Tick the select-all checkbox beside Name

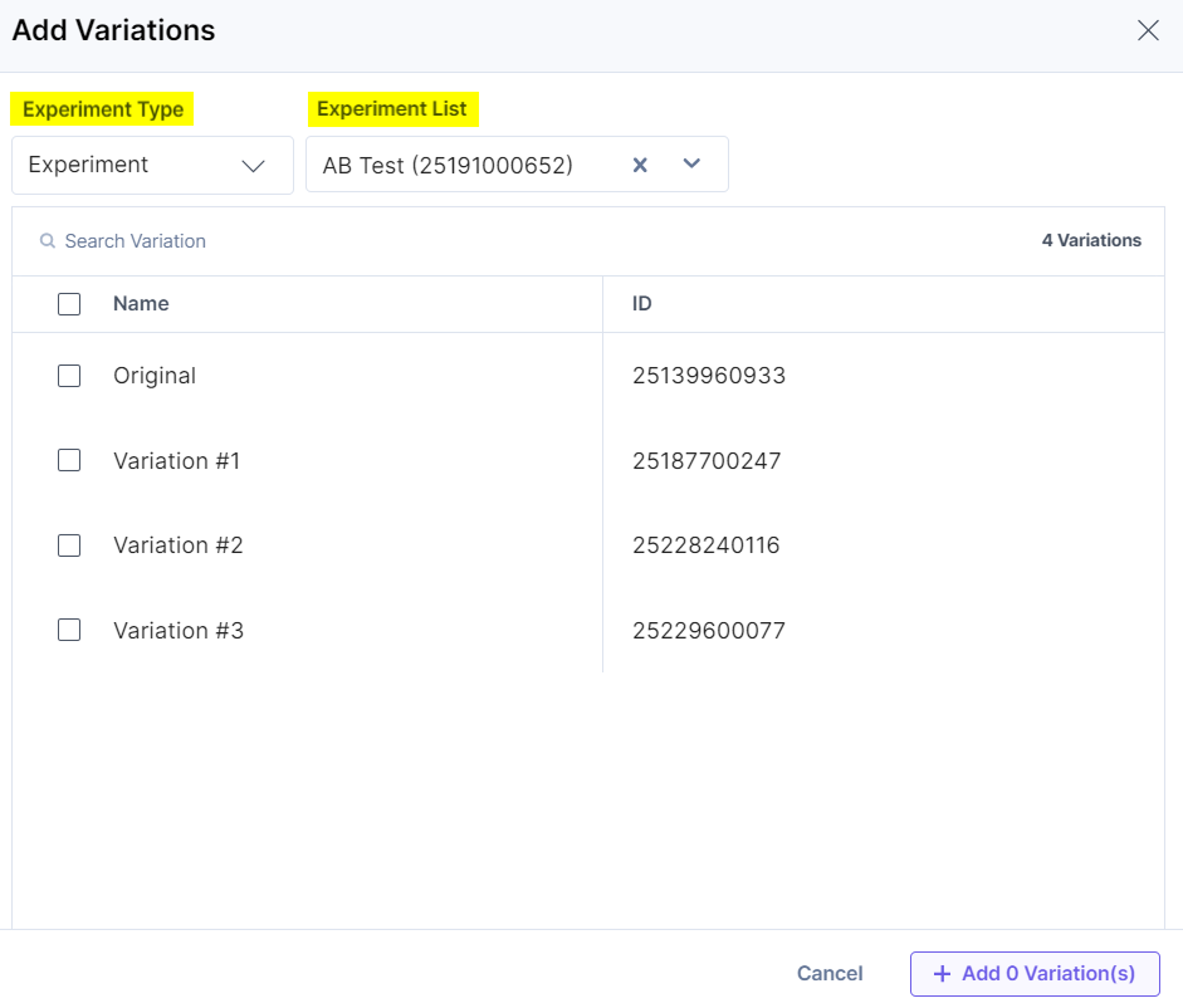[x=69, y=304]
